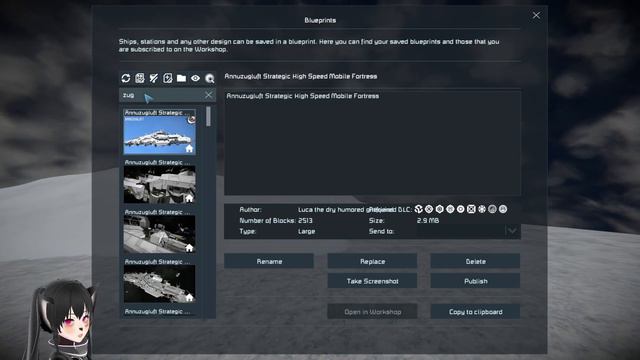This screenshot has width=640, height=360.
Task: Click the crossed-out filter icon in toolbar
Action: click(153, 78)
